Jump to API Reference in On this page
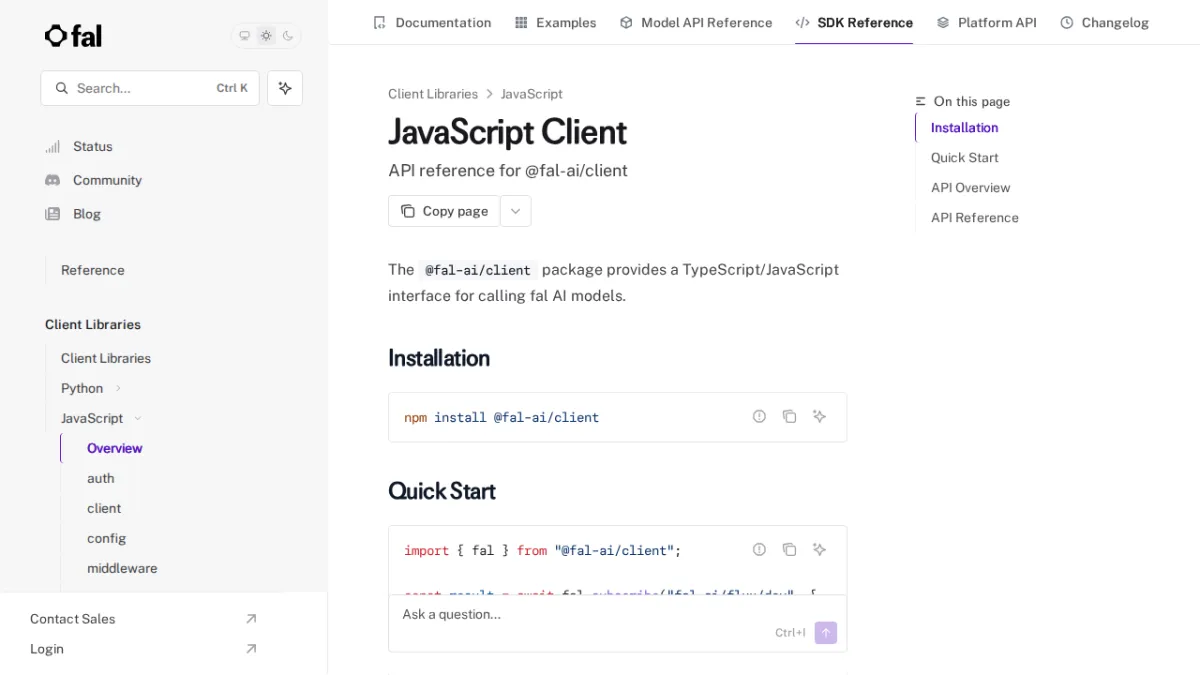Viewport: 1200px width, 675px height. pos(974,218)
